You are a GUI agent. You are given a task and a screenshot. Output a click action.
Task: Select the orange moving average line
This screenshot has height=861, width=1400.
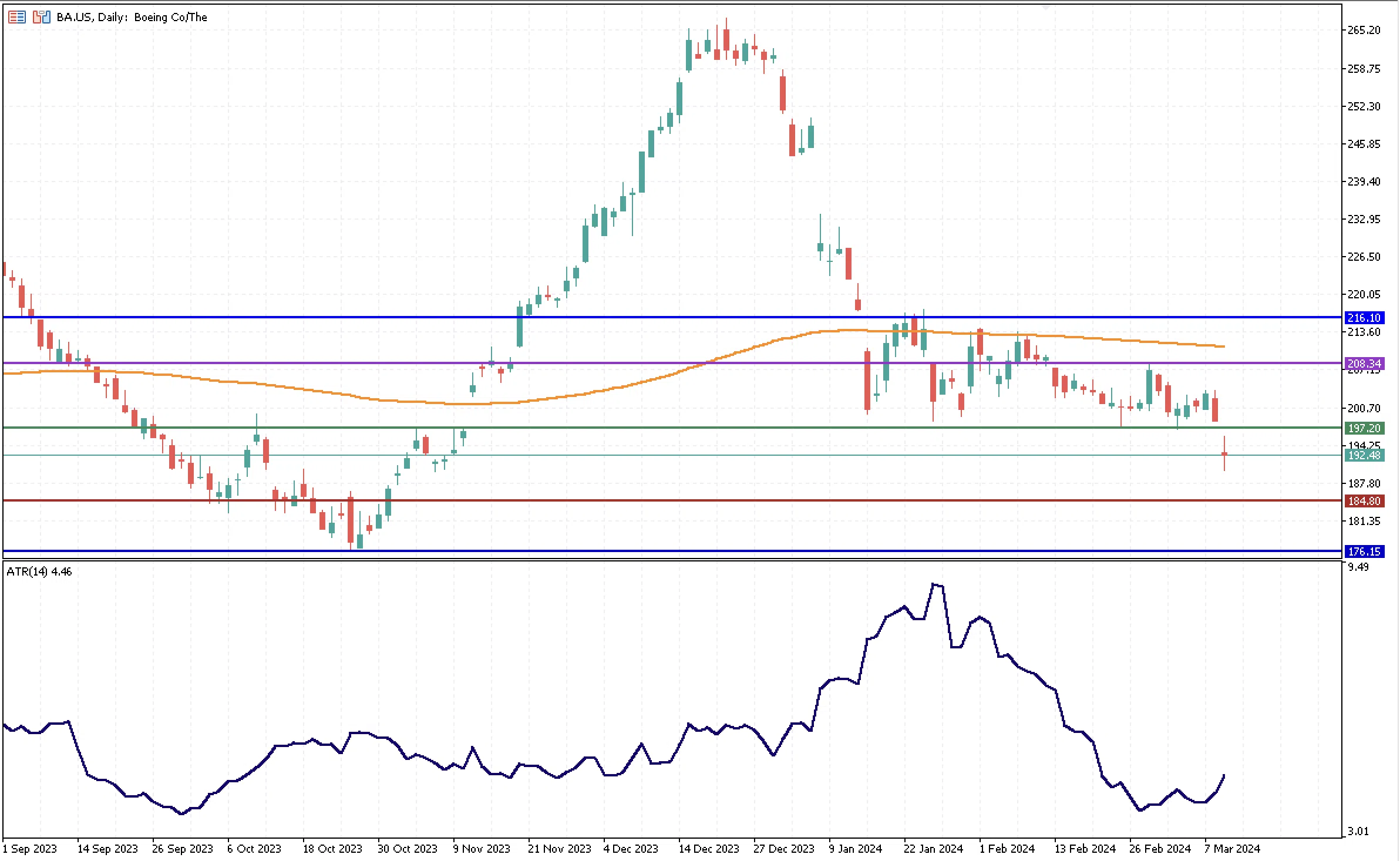click(x=587, y=393)
